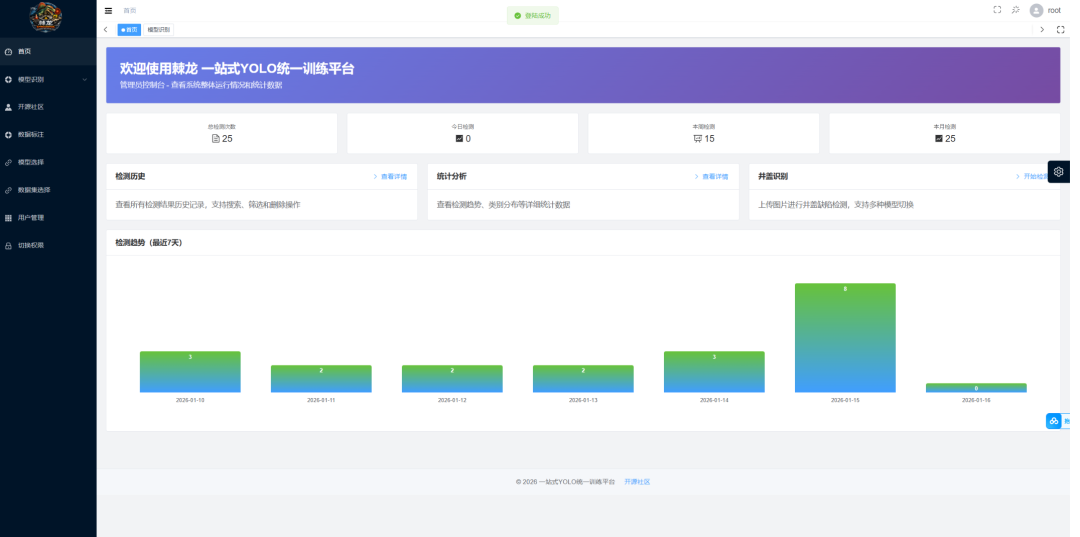Click the link icon for 数据集选择
Viewport: 1080px width, 537px height.
(8, 190)
